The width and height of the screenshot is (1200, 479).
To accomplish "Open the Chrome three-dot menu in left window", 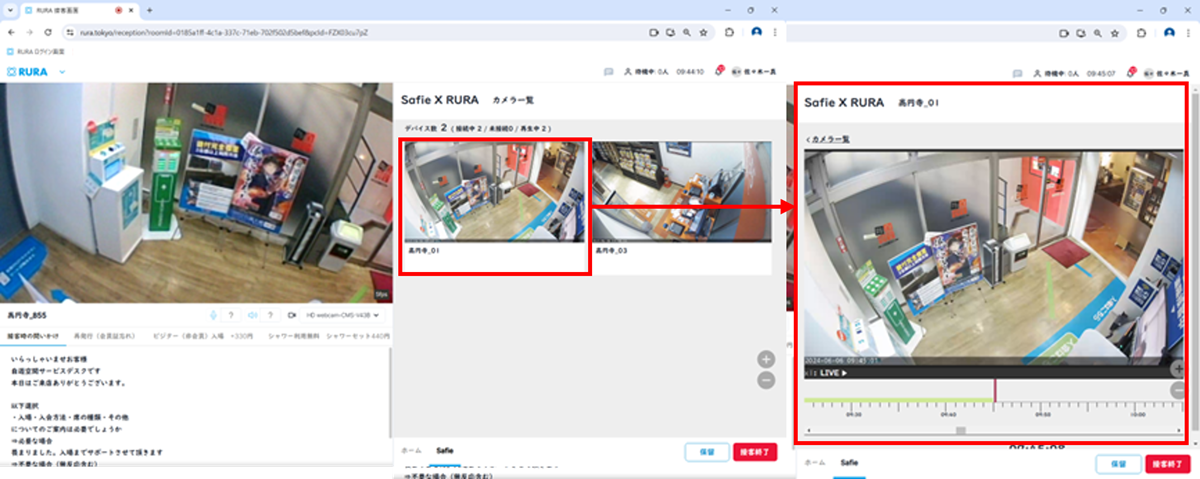I will 776,32.
